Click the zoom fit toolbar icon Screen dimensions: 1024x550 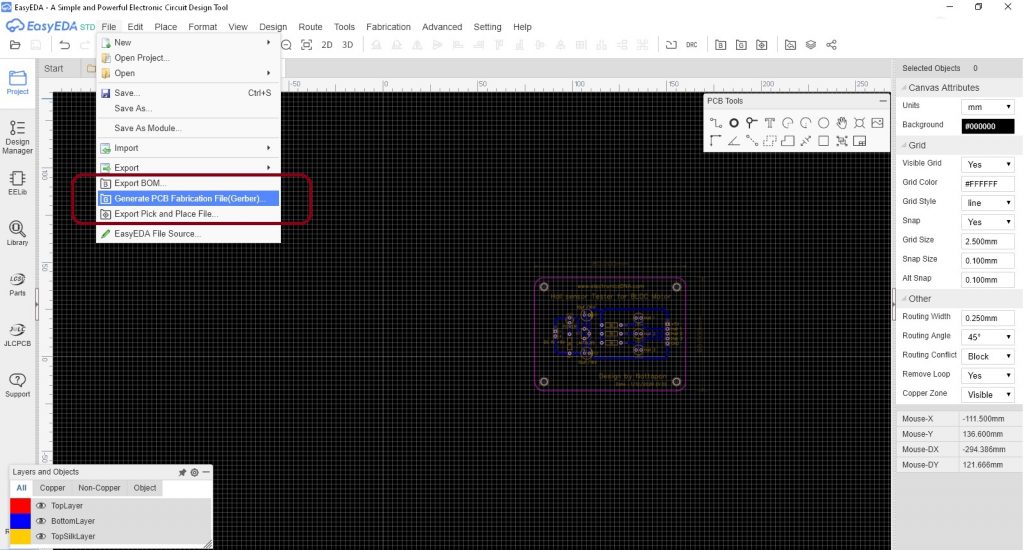(306, 45)
